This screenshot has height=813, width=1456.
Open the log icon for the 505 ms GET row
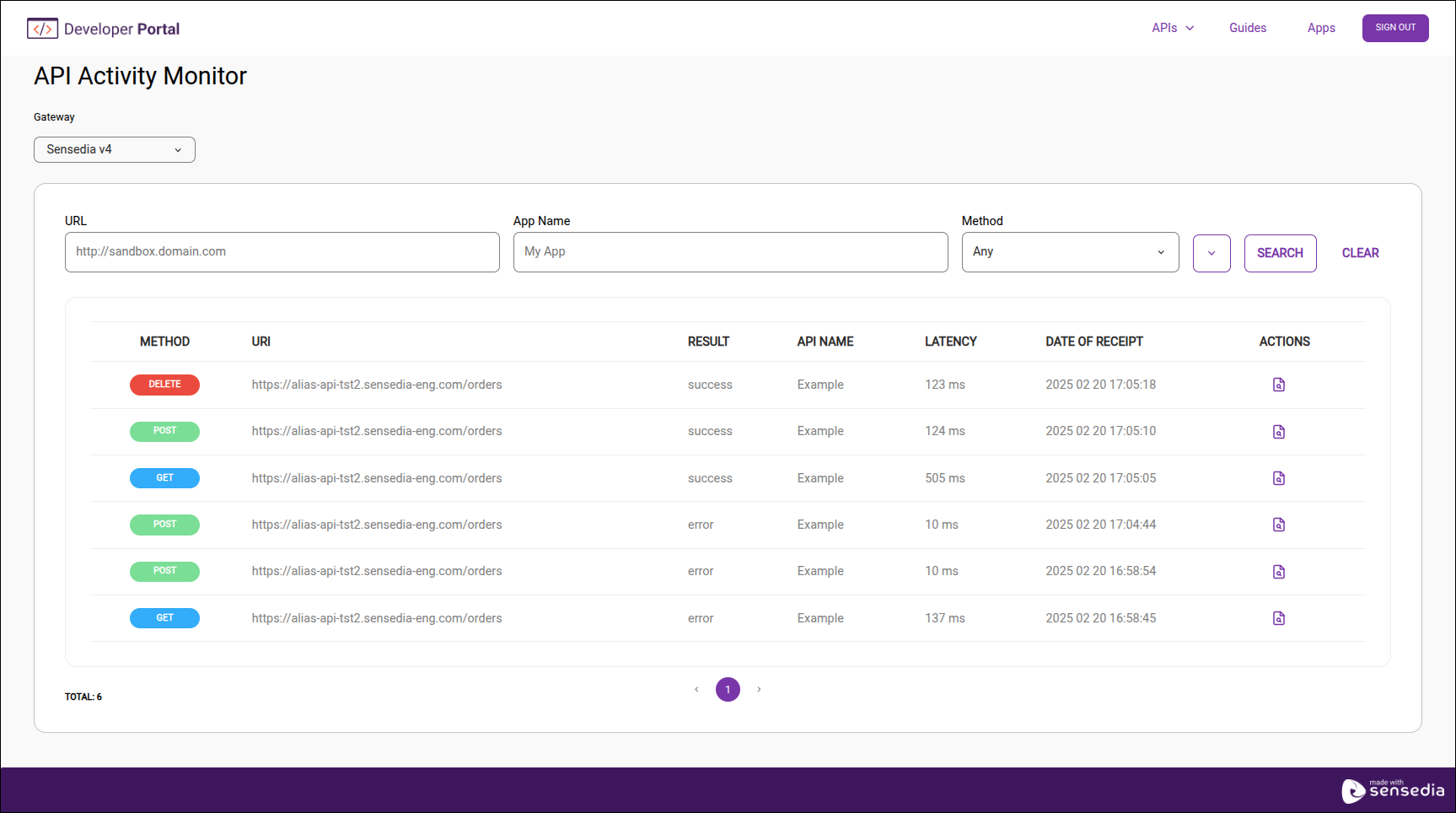(x=1279, y=478)
